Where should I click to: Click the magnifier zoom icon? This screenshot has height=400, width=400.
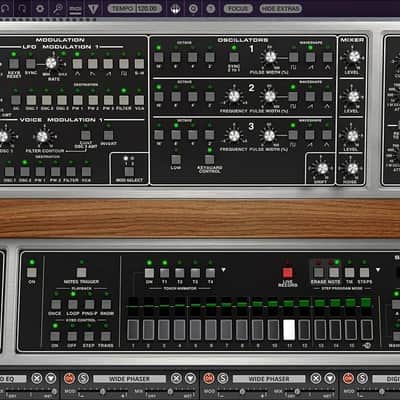58,8
